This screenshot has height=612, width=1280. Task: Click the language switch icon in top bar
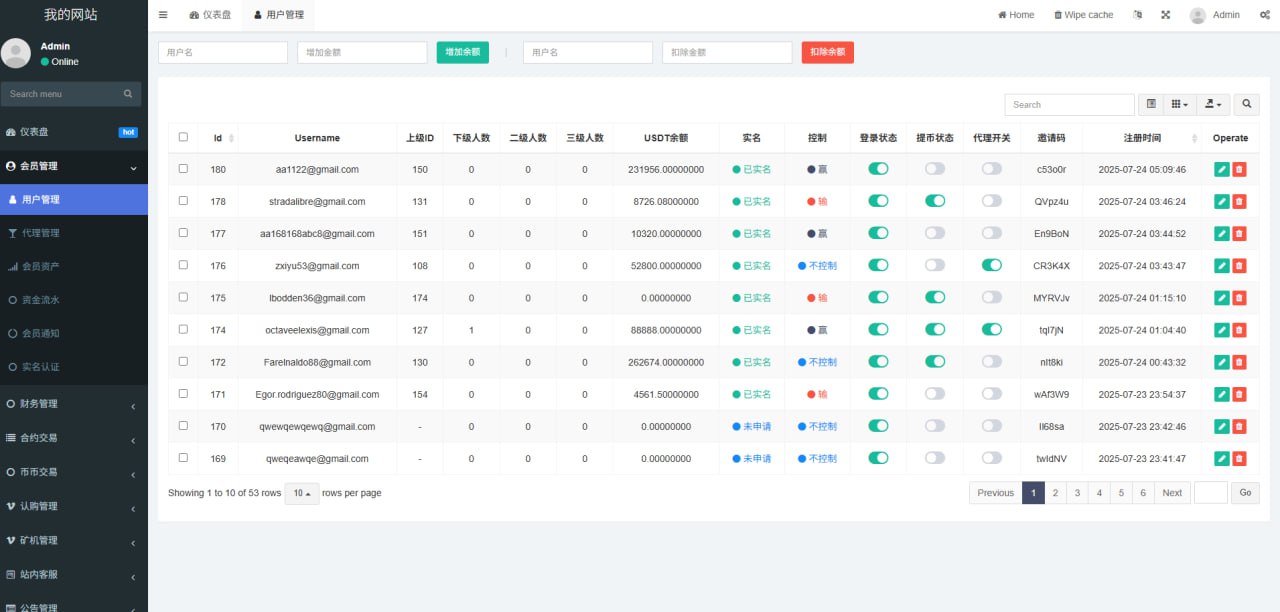point(1137,15)
